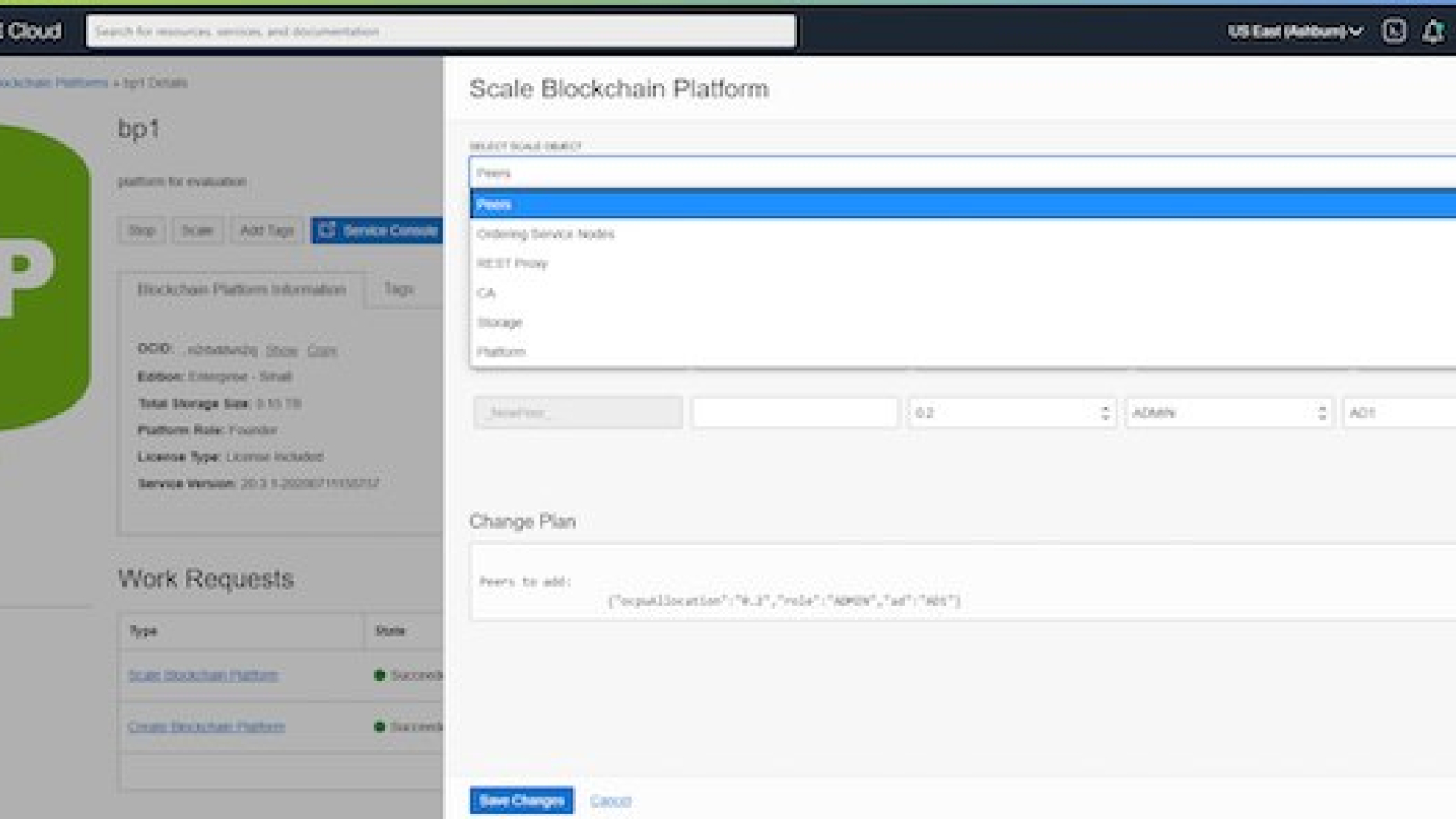Open the Select Scale Object combo box
Image resolution: width=1456 pixels, height=819 pixels.
coord(963,173)
